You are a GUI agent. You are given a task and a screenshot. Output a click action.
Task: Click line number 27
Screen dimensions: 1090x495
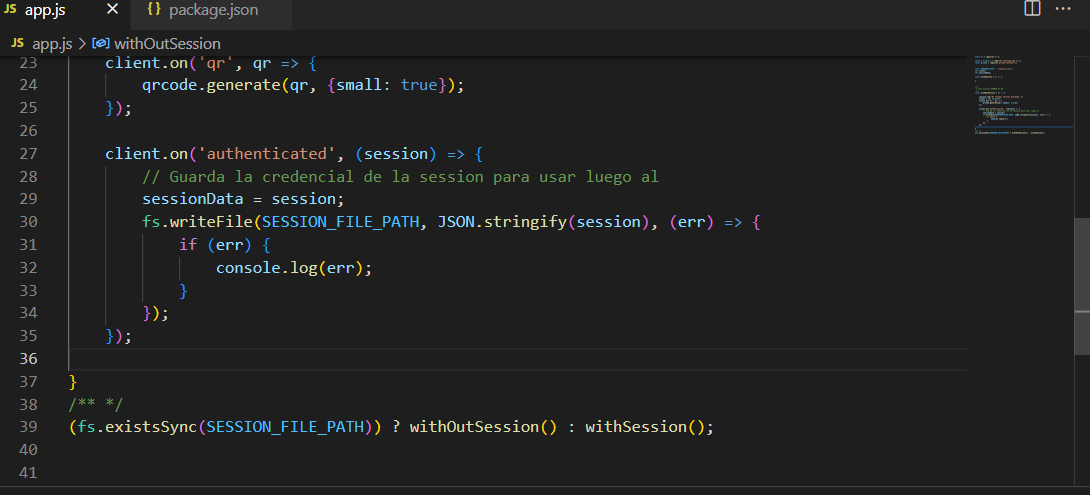(28, 154)
